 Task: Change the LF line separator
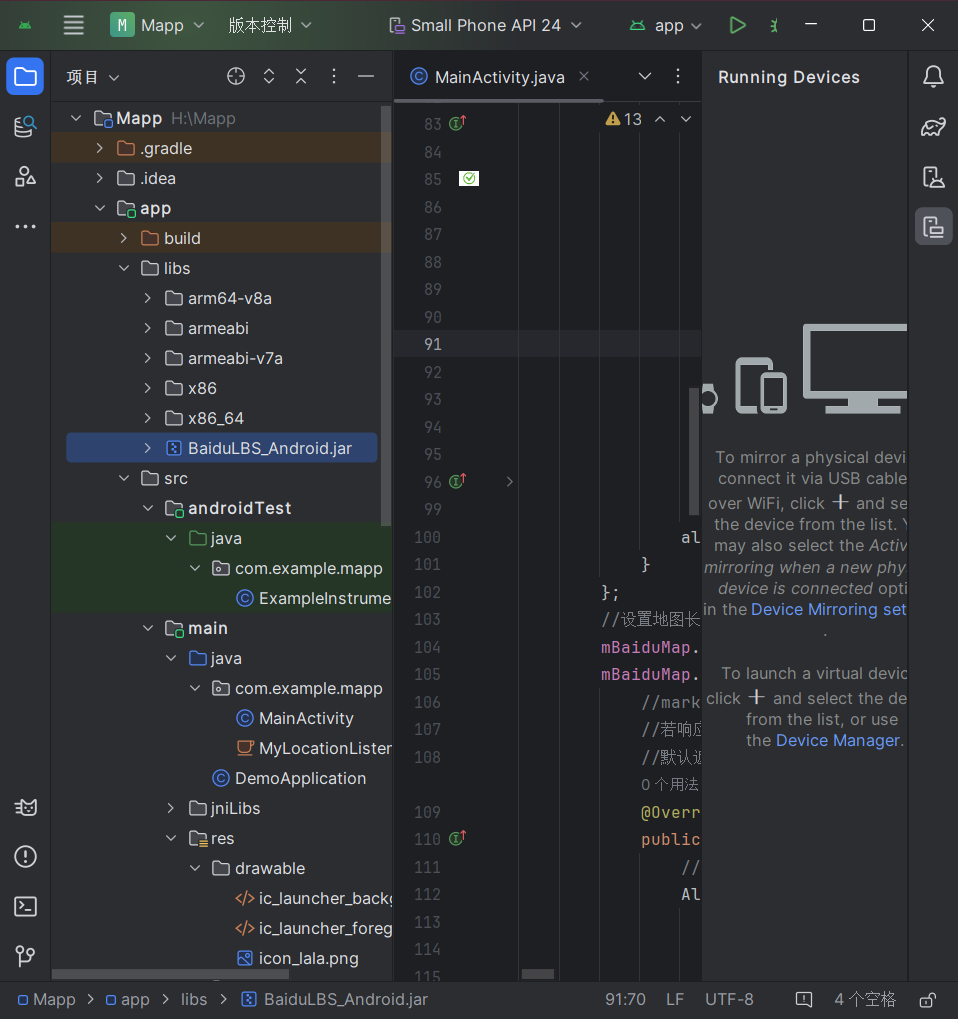[x=675, y=1000]
